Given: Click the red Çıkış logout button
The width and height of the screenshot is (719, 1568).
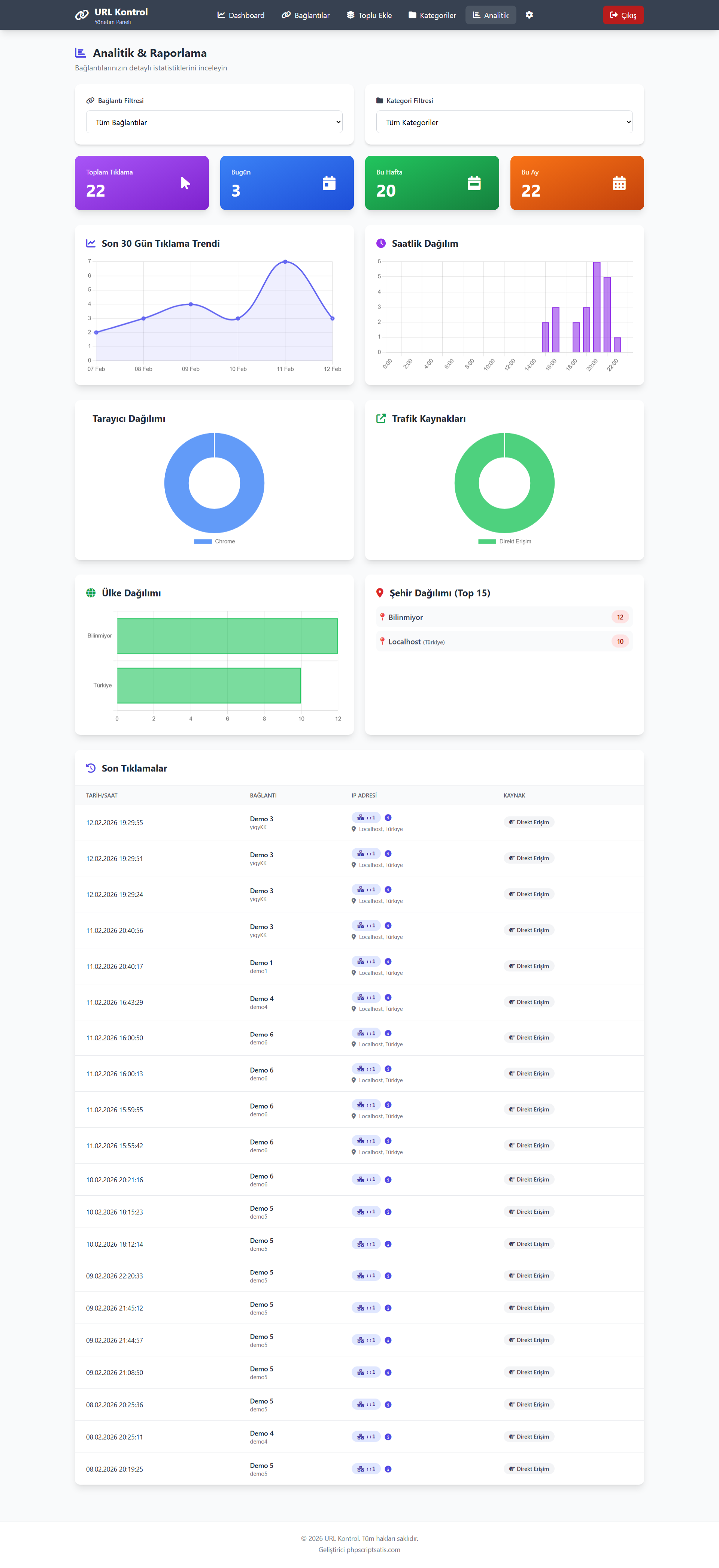Looking at the screenshot, I should (624, 15).
